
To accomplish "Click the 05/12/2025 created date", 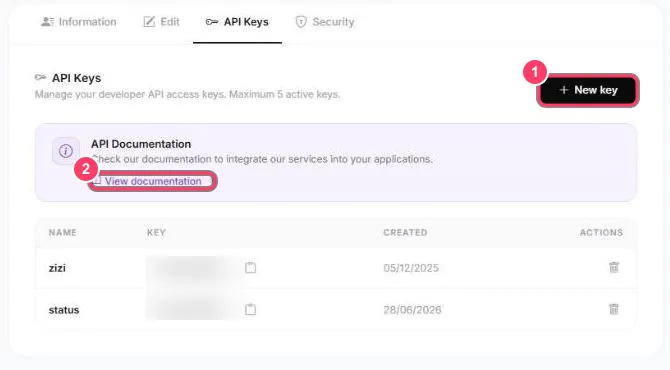I will coord(411,268).
